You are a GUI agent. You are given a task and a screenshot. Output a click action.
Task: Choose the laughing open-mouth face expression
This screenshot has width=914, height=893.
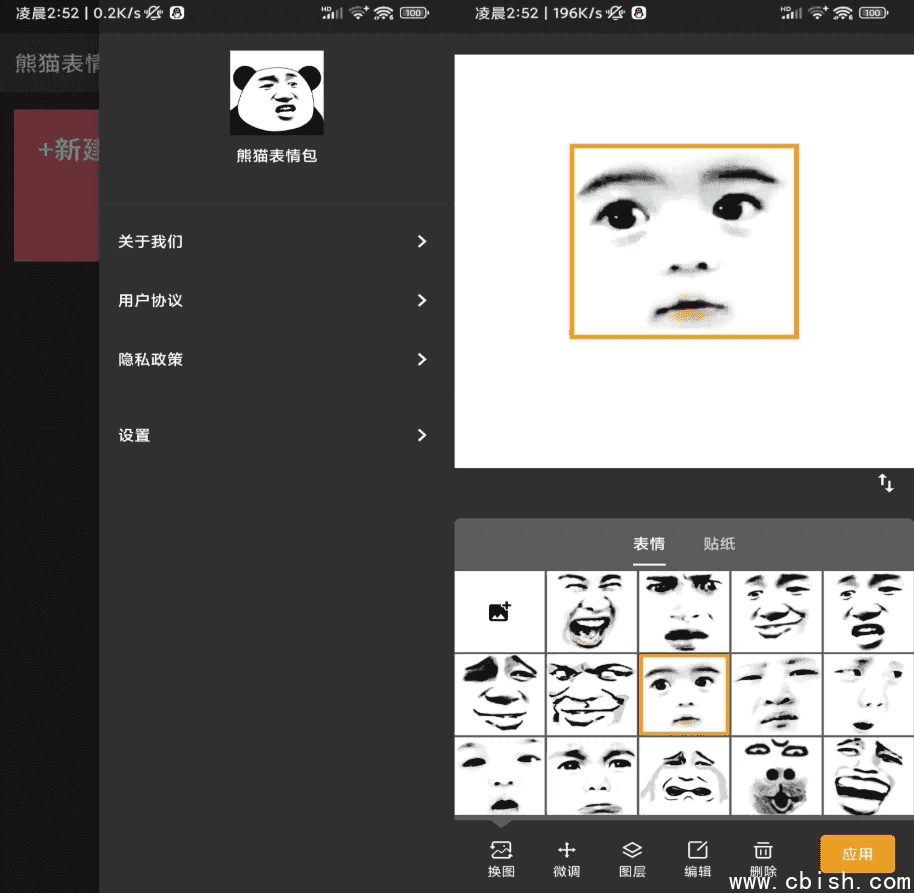pos(592,610)
